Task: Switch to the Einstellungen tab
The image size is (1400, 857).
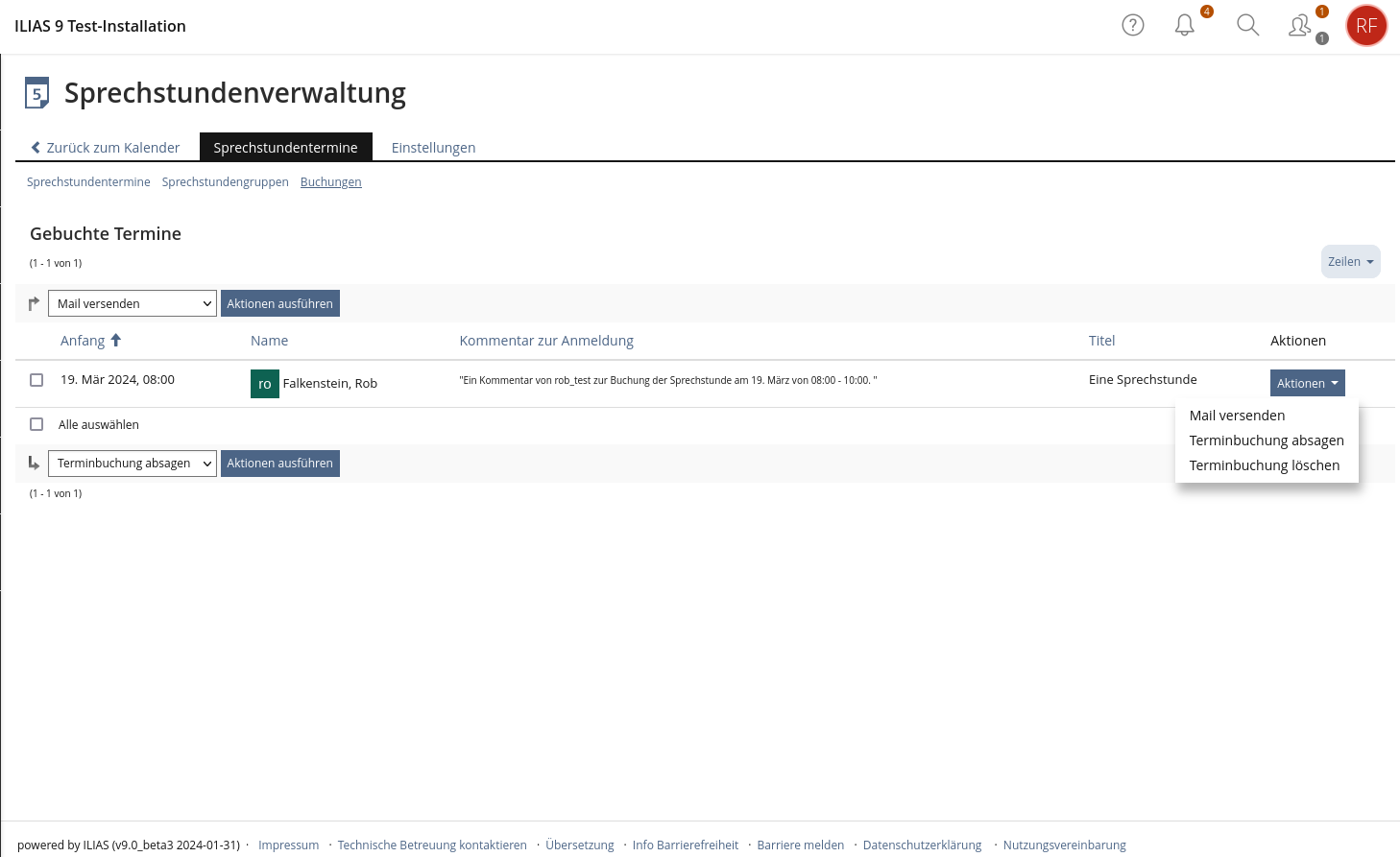Action: tap(433, 148)
